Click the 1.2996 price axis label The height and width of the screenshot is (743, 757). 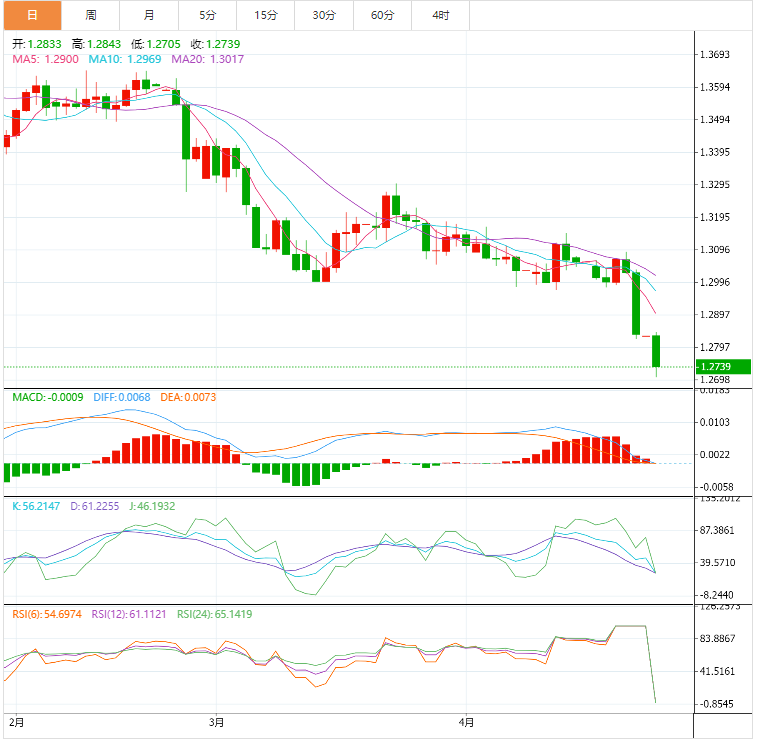(x=715, y=282)
